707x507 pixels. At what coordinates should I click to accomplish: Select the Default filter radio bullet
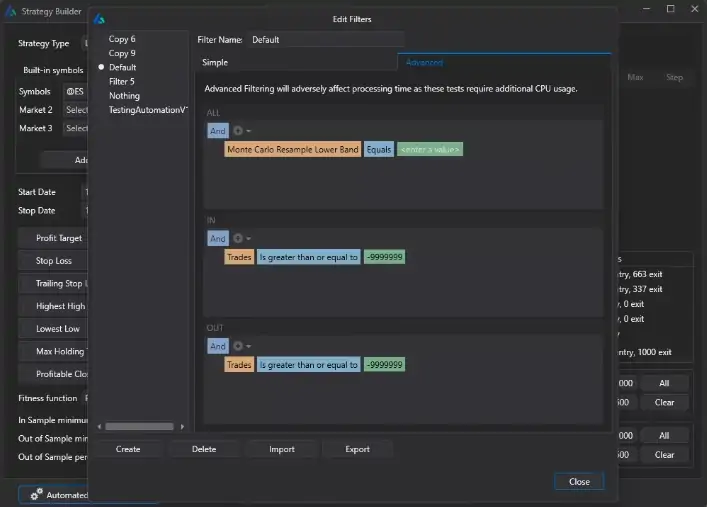(x=101, y=67)
